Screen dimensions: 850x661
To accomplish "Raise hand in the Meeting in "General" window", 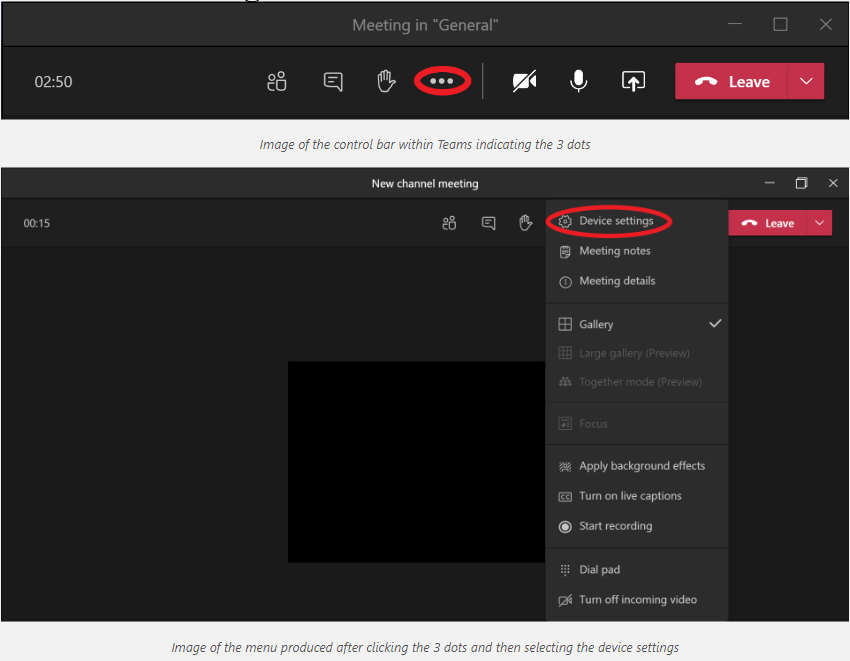I will [385, 81].
